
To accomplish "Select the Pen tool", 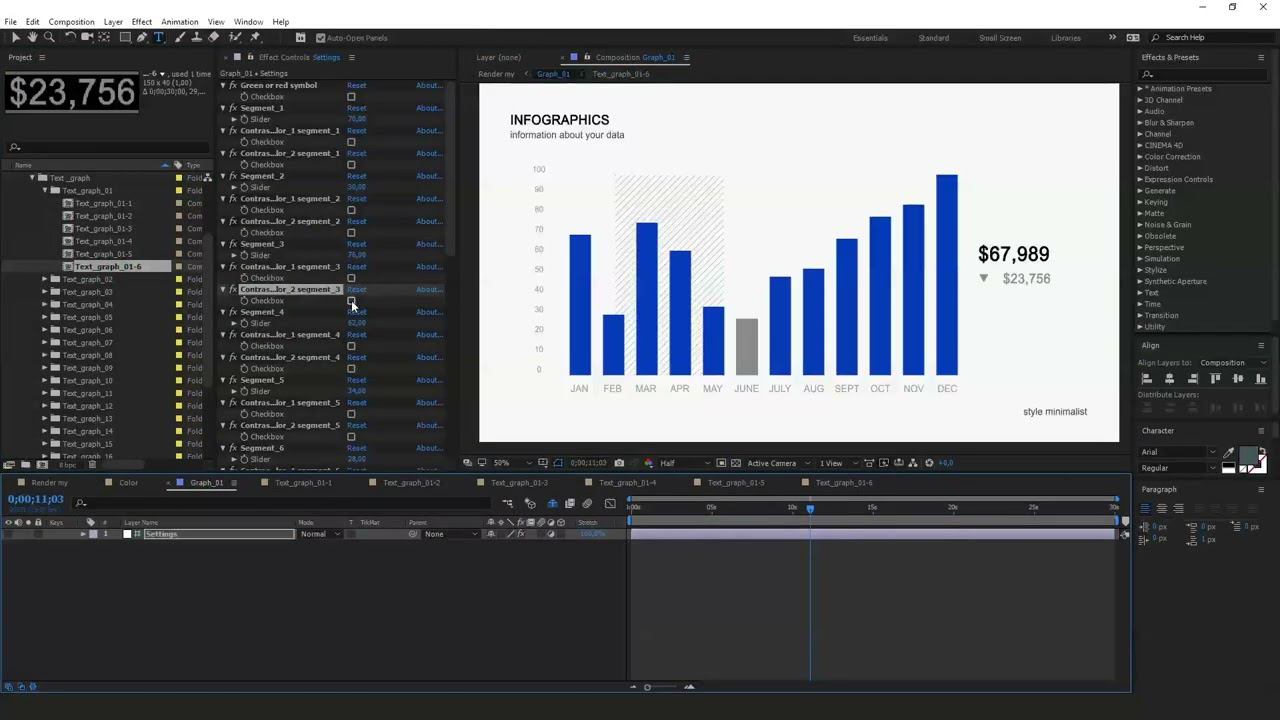I will (x=142, y=38).
